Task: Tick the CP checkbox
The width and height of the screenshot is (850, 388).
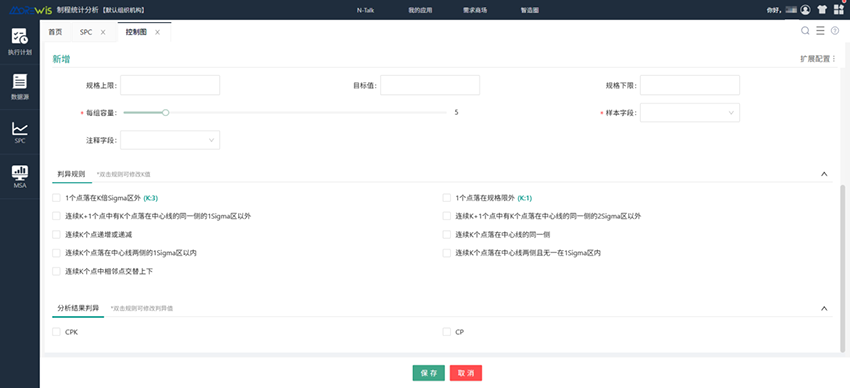Action: [447, 332]
